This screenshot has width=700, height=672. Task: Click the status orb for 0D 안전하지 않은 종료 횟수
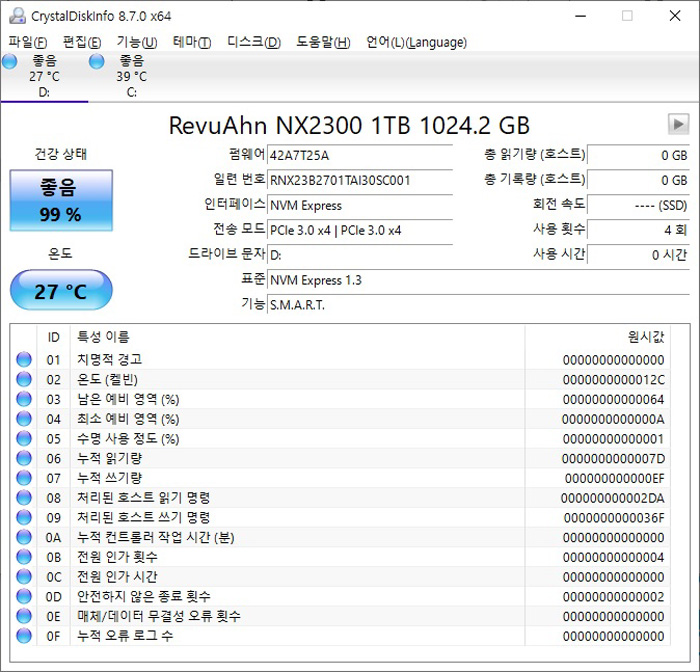click(x=24, y=596)
